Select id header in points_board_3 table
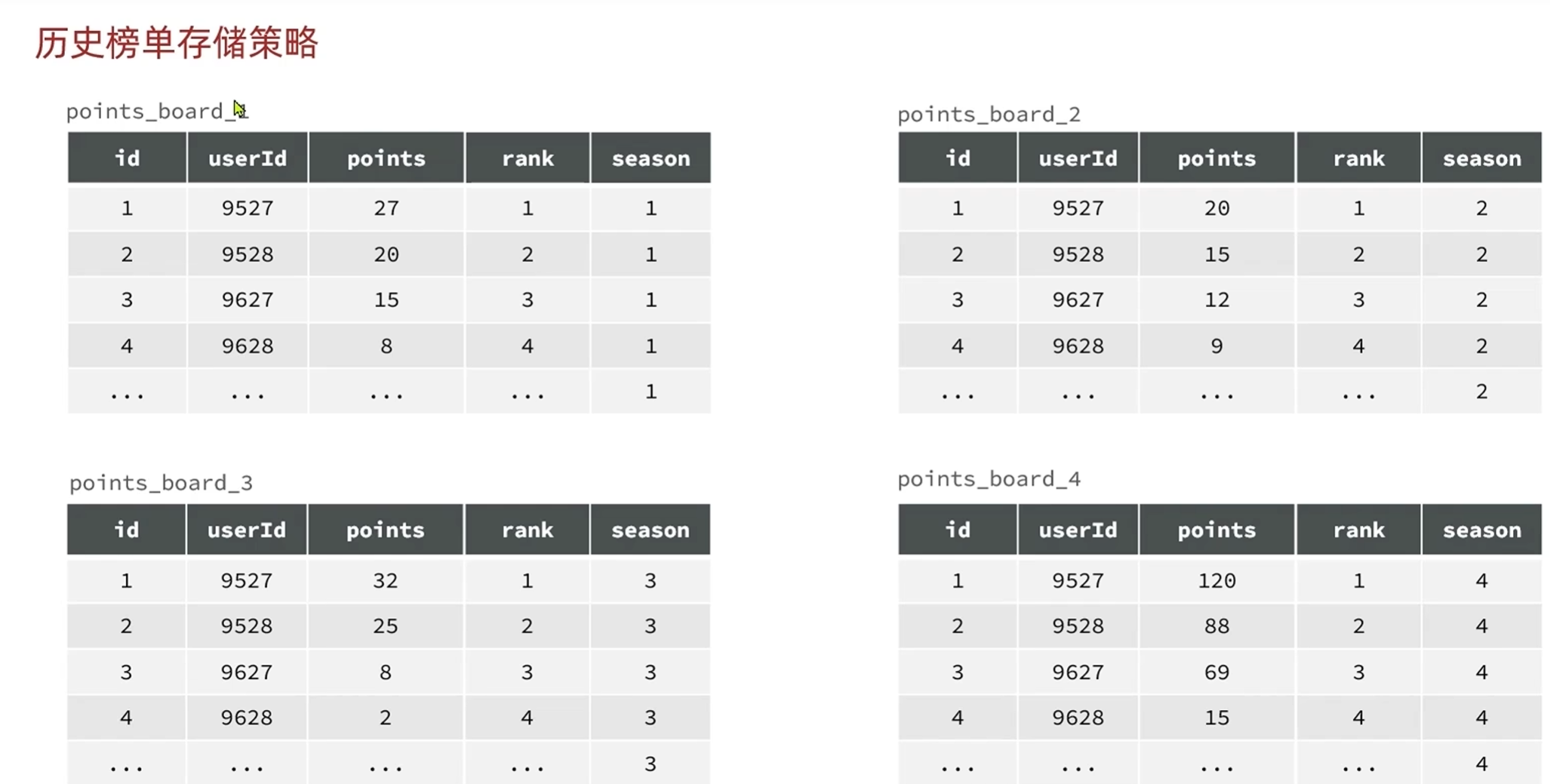The height and width of the screenshot is (784, 1550). 126,530
